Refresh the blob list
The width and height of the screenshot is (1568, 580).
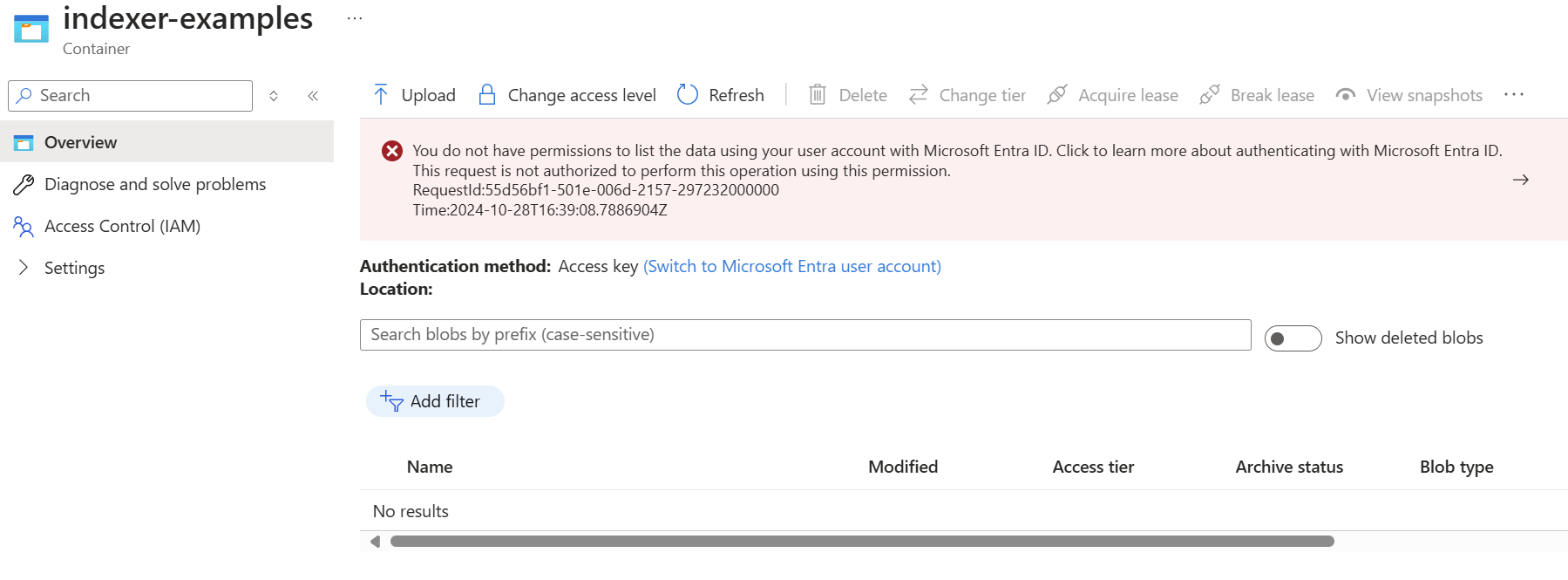(x=736, y=95)
